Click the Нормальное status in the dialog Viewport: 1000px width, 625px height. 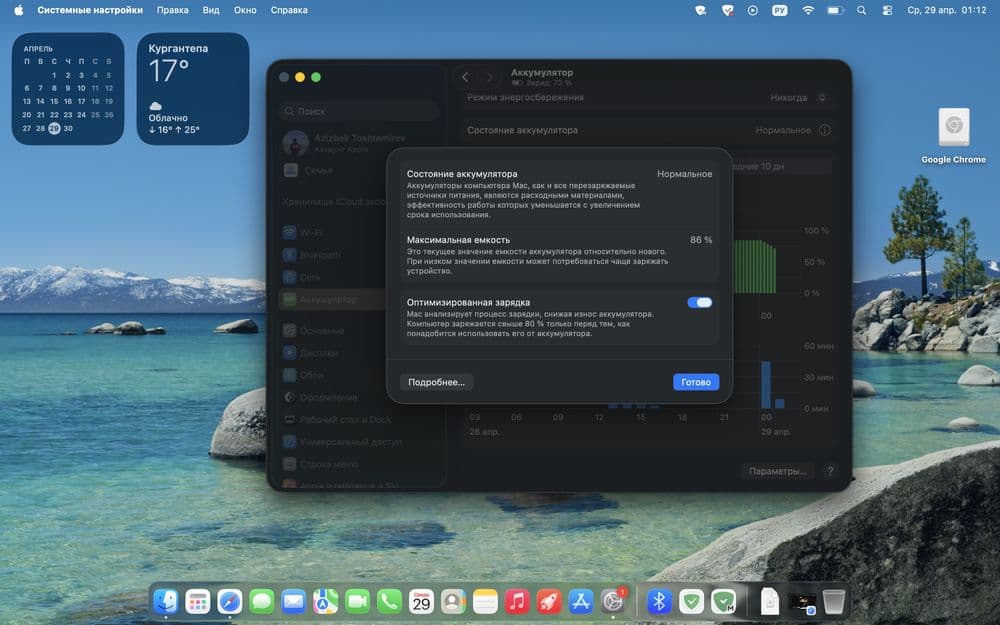684,173
